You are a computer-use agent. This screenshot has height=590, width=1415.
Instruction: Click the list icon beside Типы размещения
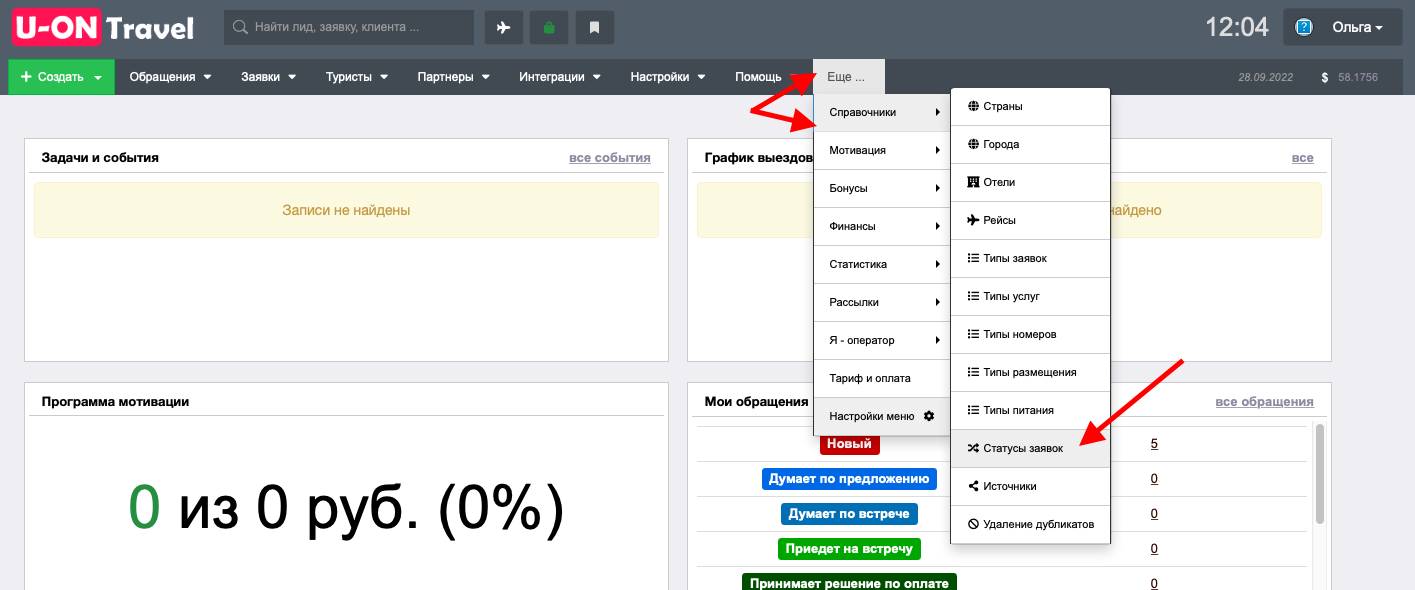coord(973,372)
